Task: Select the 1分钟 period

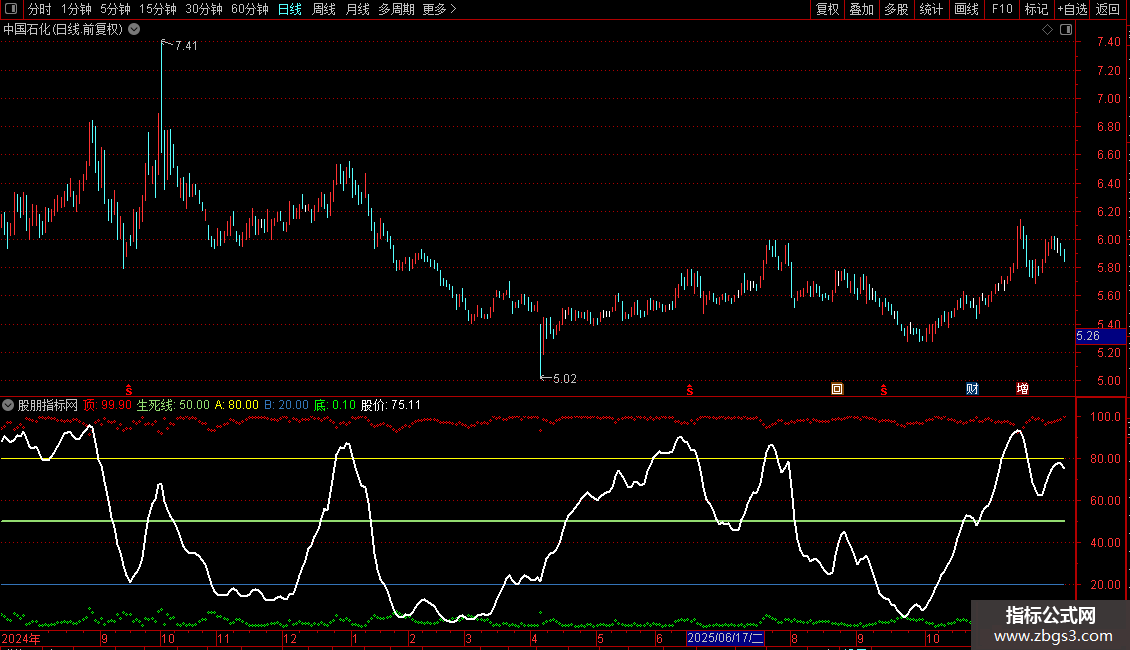Action: pyautogui.click(x=76, y=9)
